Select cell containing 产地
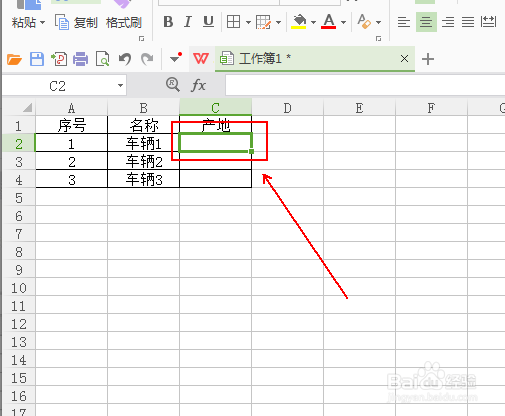This screenshot has height=416, width=505. (216, 125)
